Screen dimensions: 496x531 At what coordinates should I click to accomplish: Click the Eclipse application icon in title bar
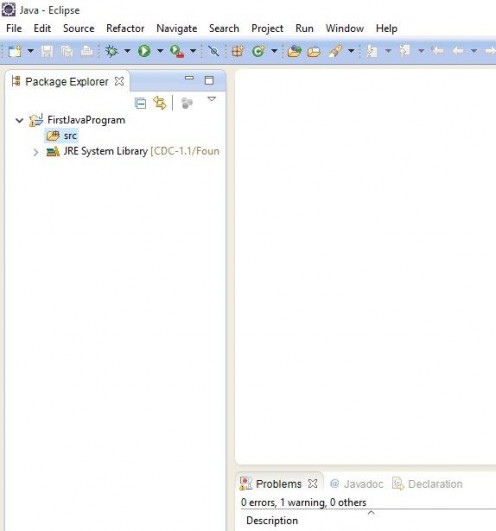[x=8, y=9]
